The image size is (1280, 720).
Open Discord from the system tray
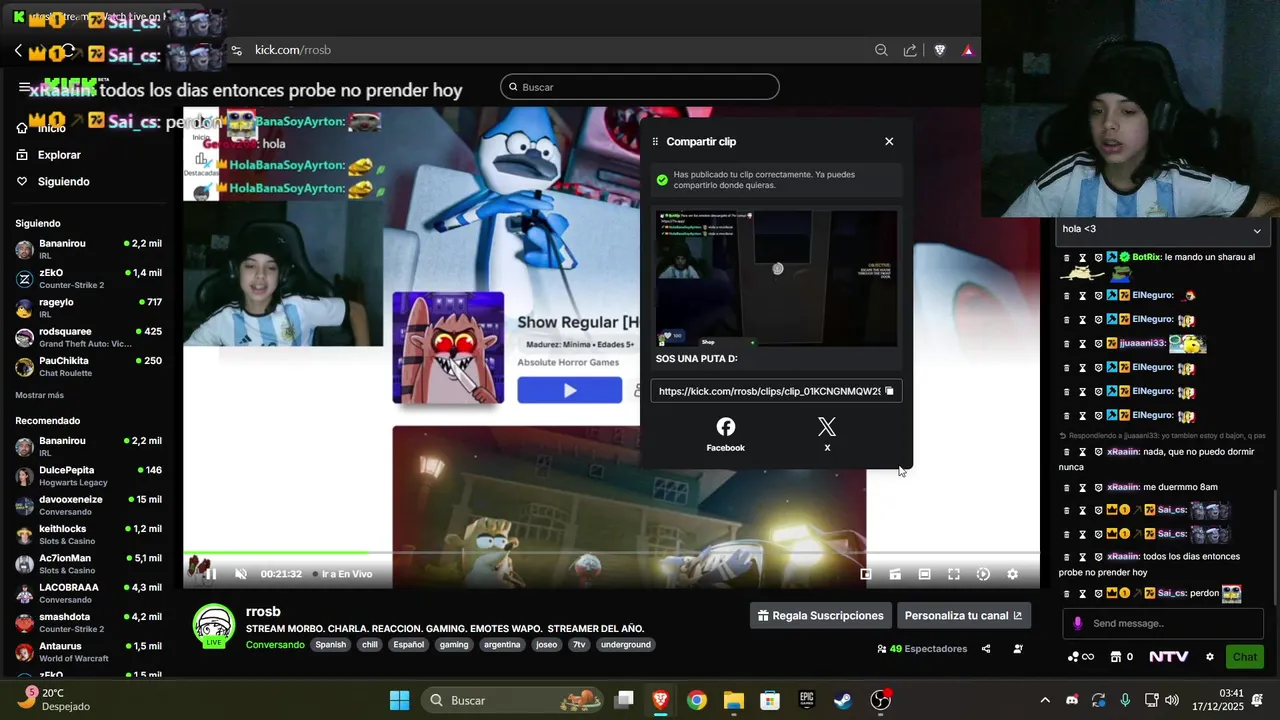coord(1072,700)
